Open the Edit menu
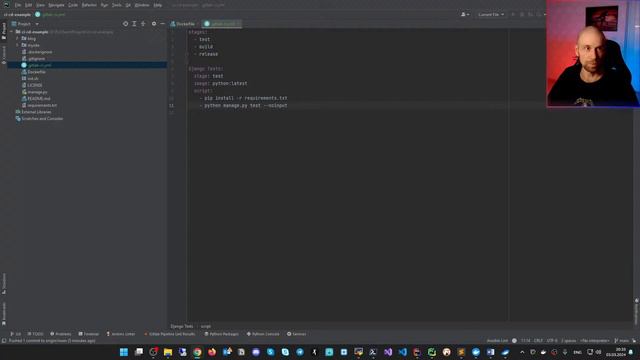The width and height of the screenshot is (640, 360). 29,5
